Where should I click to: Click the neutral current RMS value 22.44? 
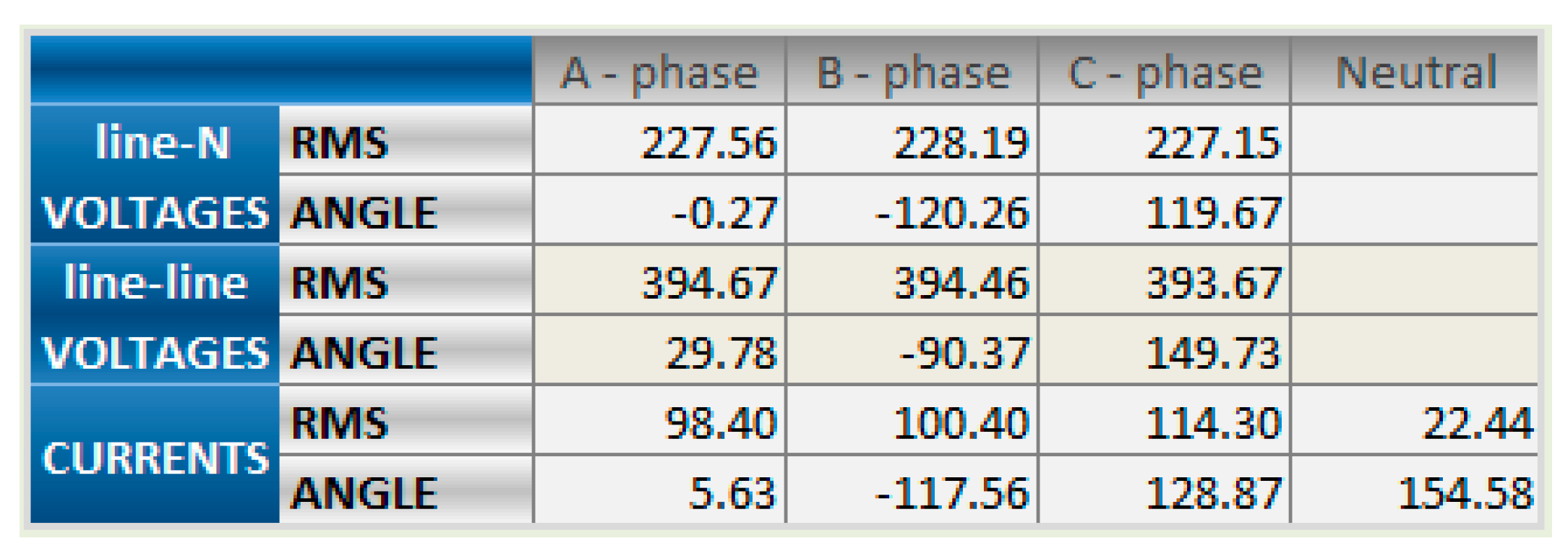(x=1477, y=423)
